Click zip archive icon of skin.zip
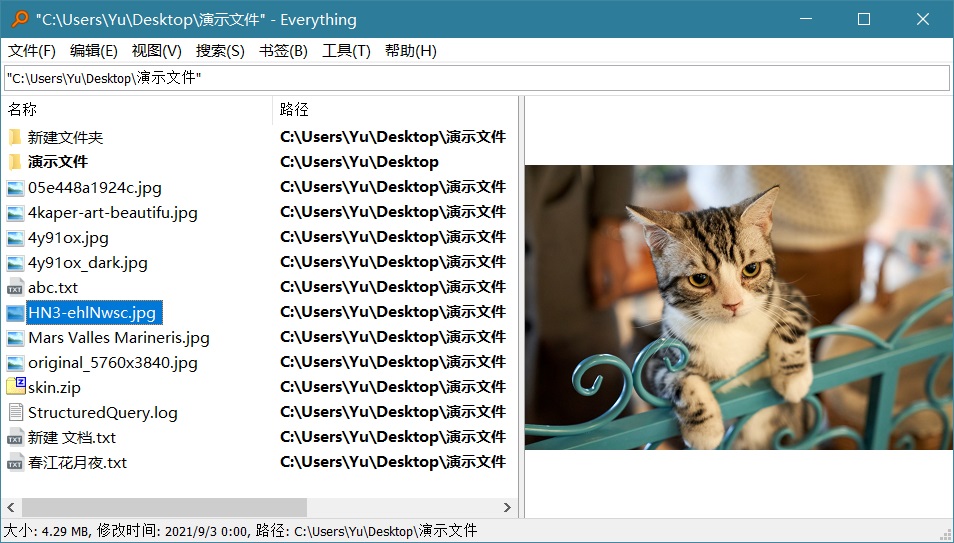The width and height of the screenshot is (954, 543). (16, 386)
